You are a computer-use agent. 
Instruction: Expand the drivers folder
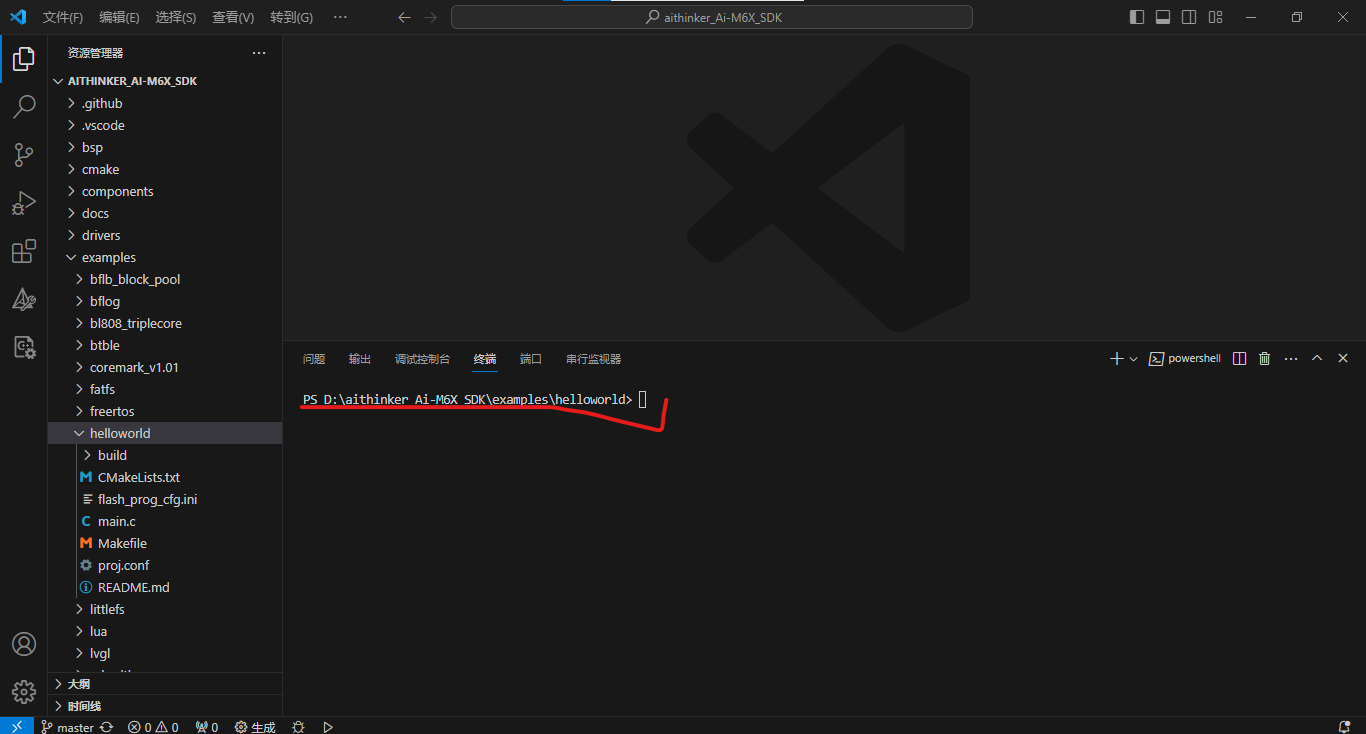[165, 235]
